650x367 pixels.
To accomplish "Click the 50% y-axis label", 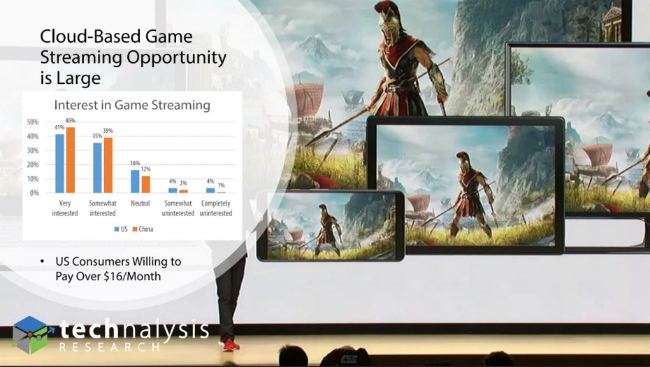I will click(x=33, y=122).
